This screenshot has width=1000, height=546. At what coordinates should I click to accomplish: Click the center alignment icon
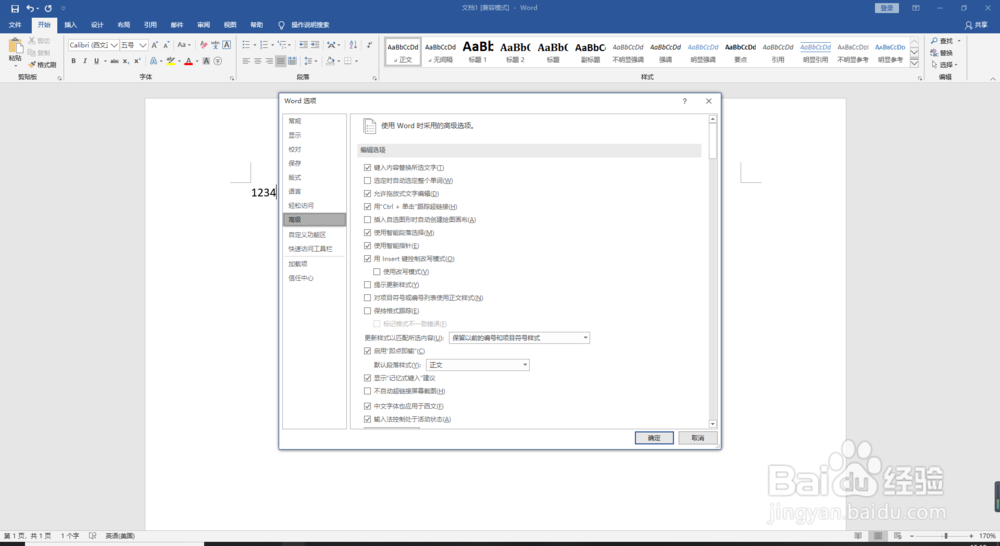(x=258, y=61)
